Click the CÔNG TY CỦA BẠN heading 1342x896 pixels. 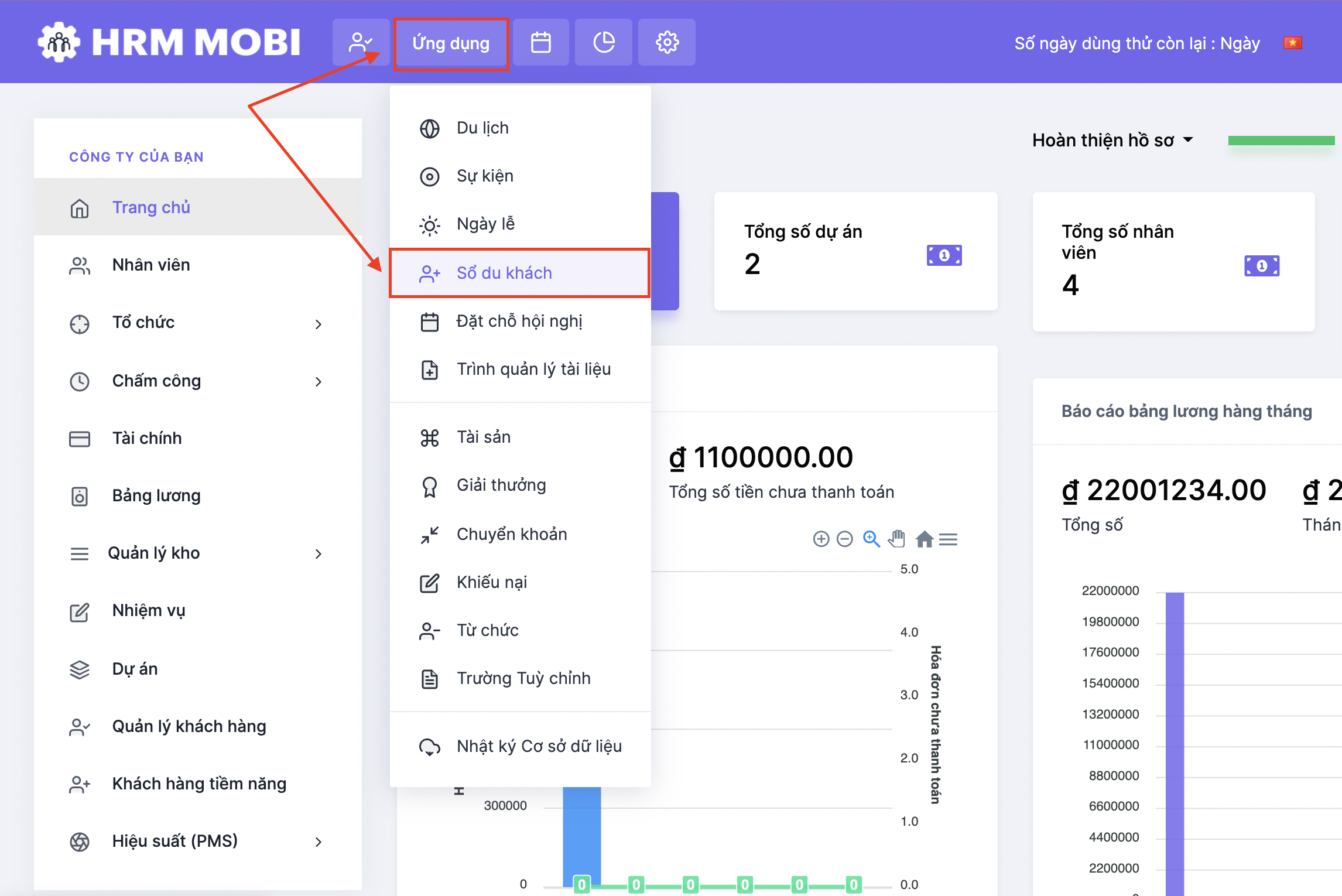136,157
